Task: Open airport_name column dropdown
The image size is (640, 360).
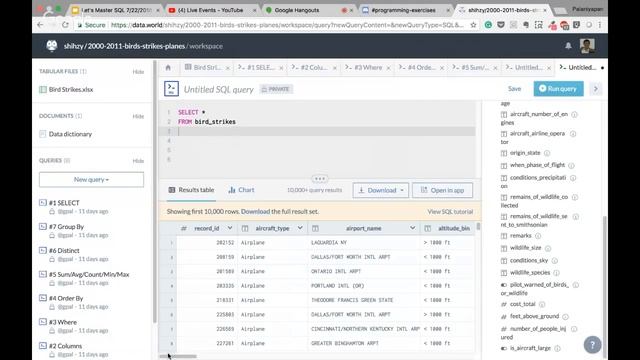Action: click(x=413, y=228)
